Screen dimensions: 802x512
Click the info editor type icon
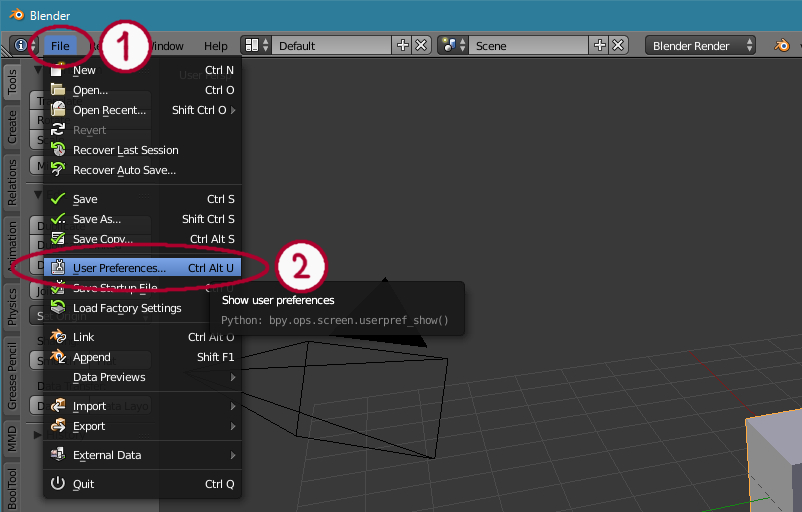21,45
